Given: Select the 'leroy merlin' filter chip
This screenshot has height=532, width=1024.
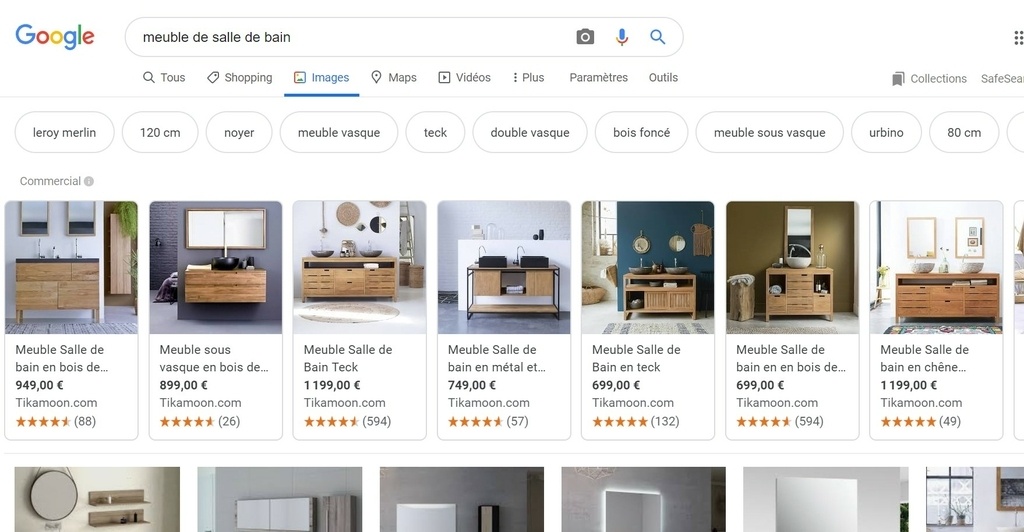Looking at the screenshot, I should click(x=64, y=133).
